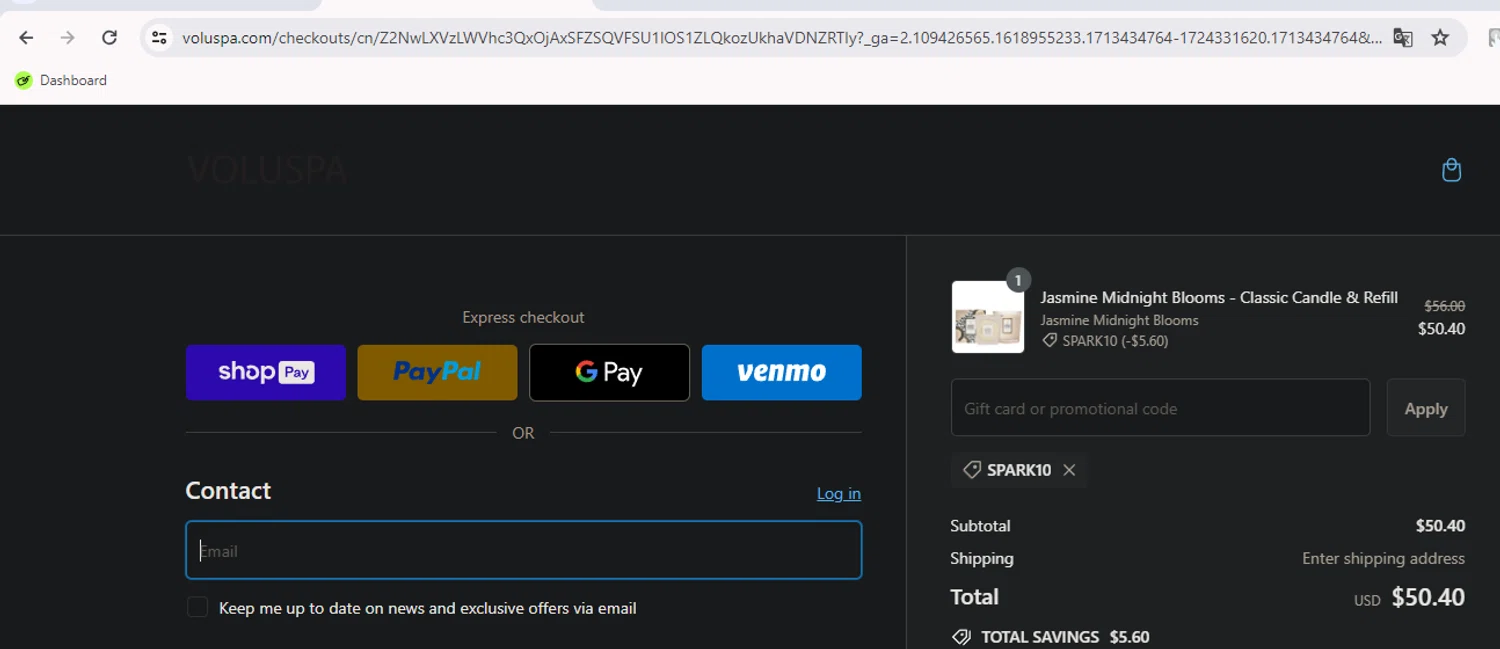Click the 'Enter shipping address' text
Viewport: 1500px width, 649px height.
coord(1383,558)
